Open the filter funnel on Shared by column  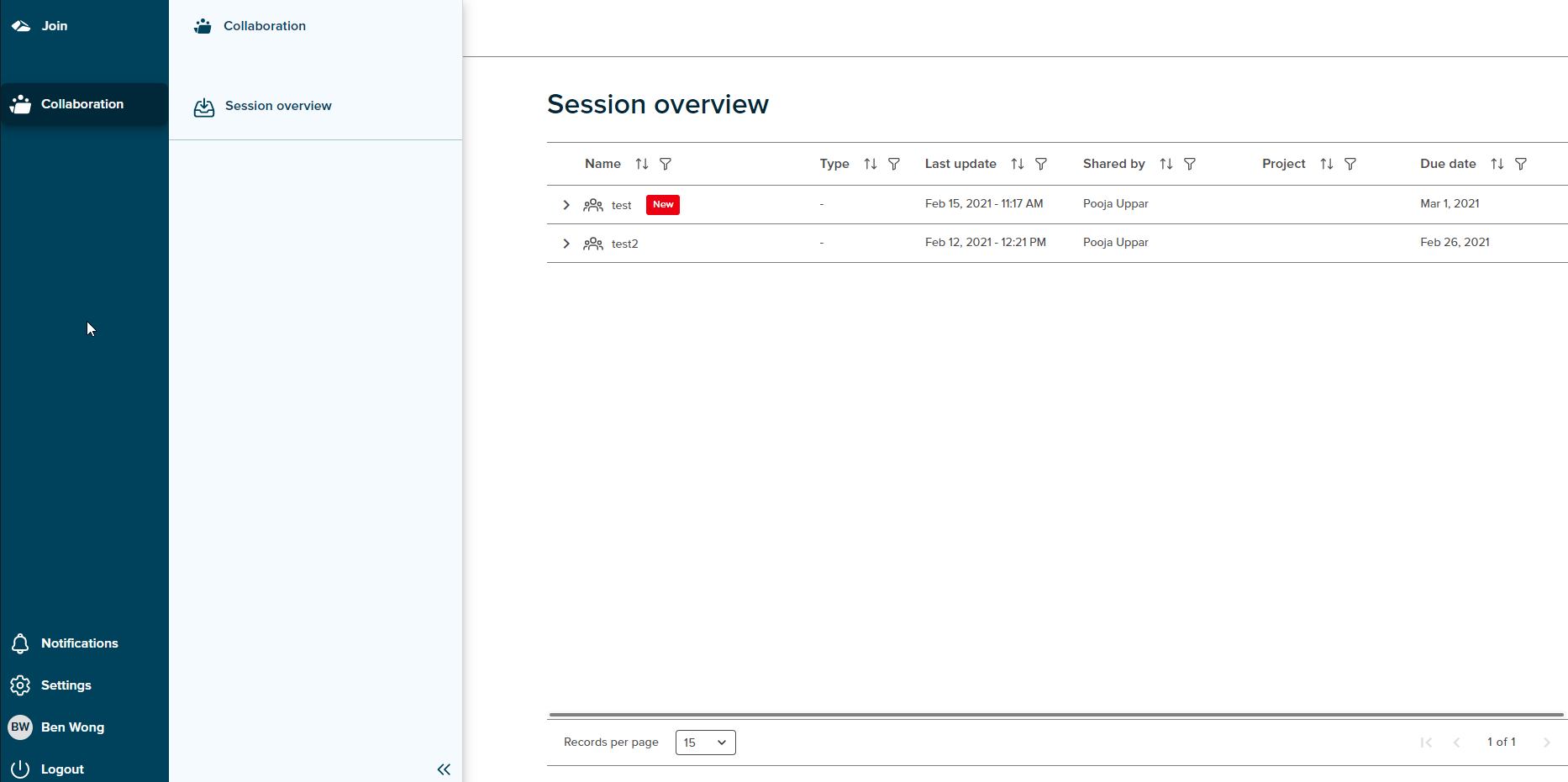[1191, 164]
